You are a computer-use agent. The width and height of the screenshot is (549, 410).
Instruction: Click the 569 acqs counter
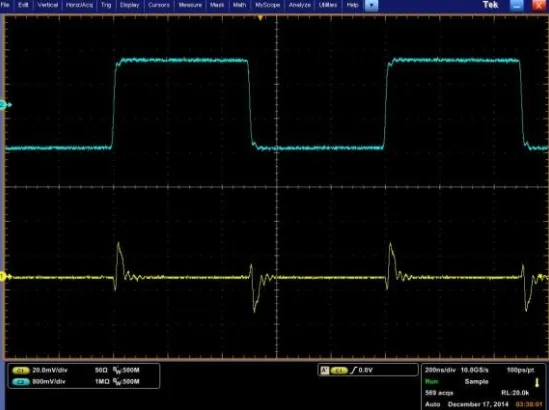pyautogui.click(x=439, y=393)
